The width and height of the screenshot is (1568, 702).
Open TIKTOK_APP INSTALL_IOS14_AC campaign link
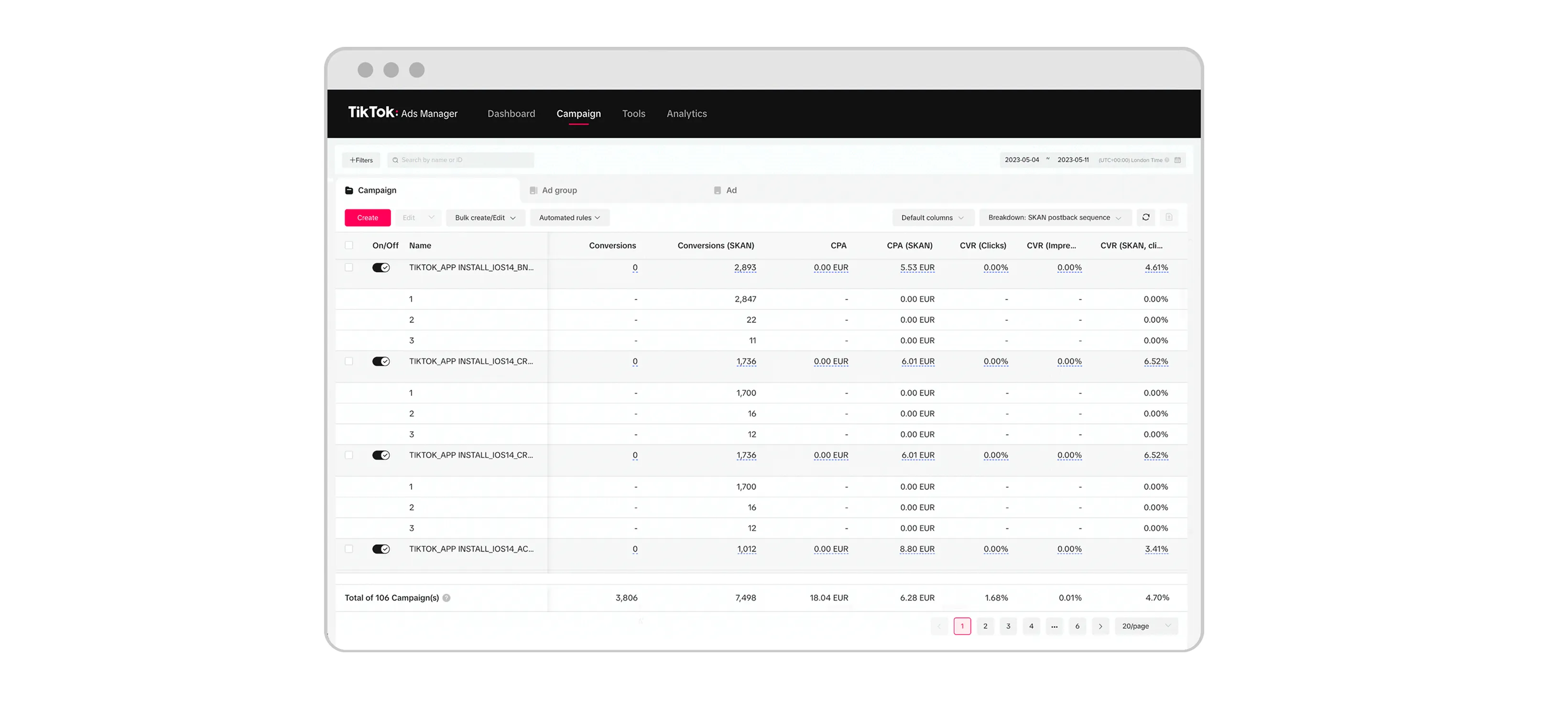pyautogui.click(x=471, y=548)
